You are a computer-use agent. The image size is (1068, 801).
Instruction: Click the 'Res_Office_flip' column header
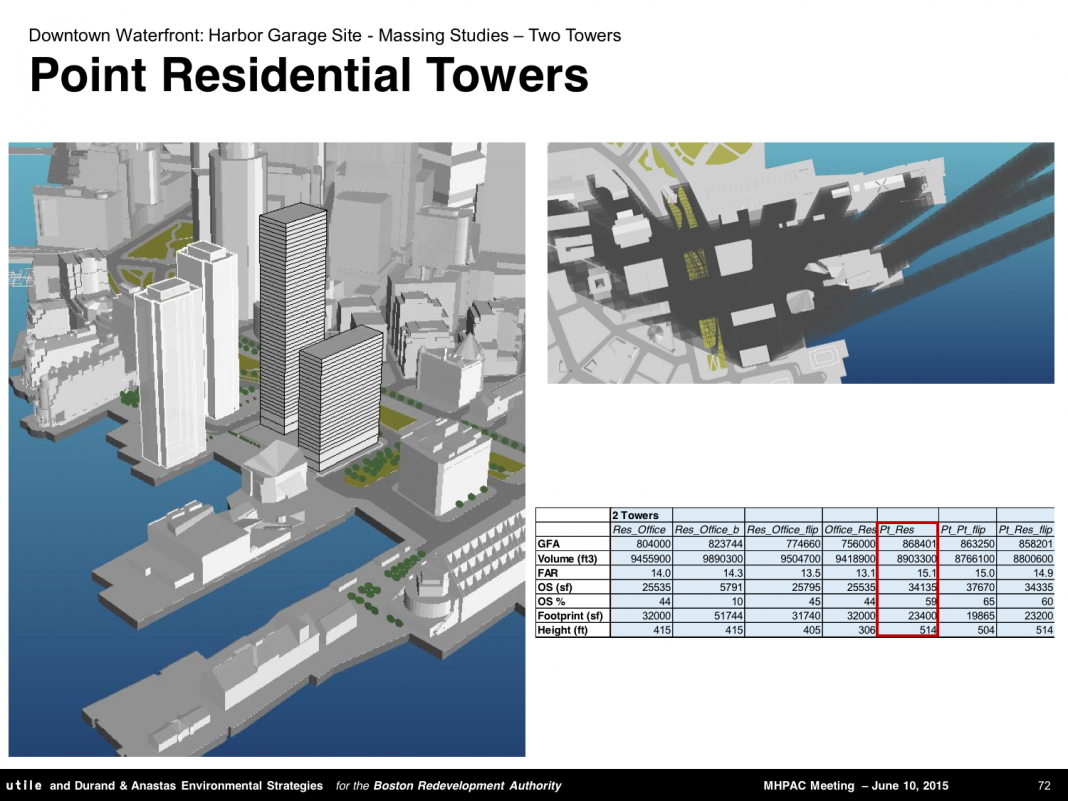pos(783,529)
